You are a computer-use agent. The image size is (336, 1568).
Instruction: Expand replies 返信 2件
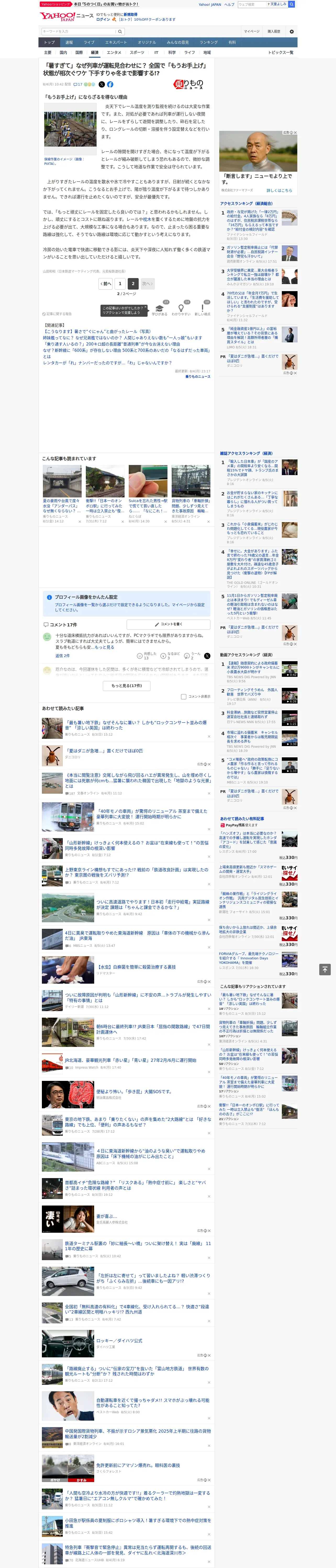63,656
